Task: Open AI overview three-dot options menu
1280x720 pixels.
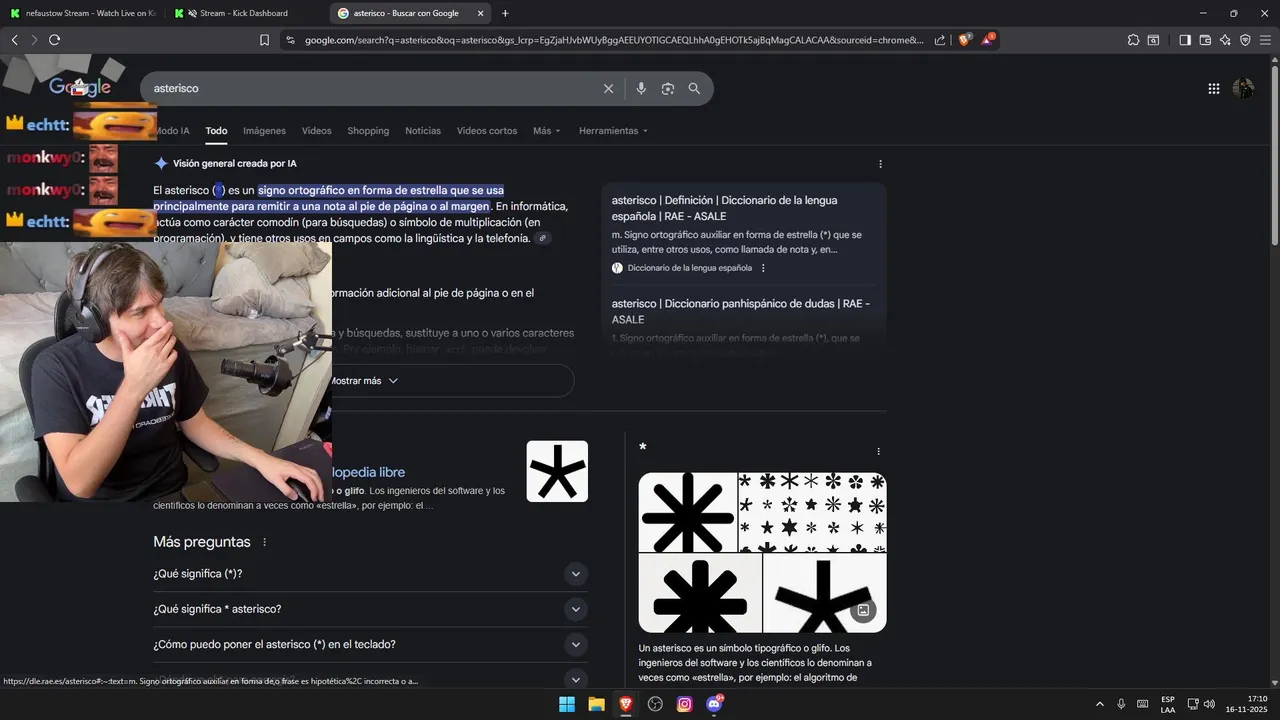Action: (x=880, y=164)
